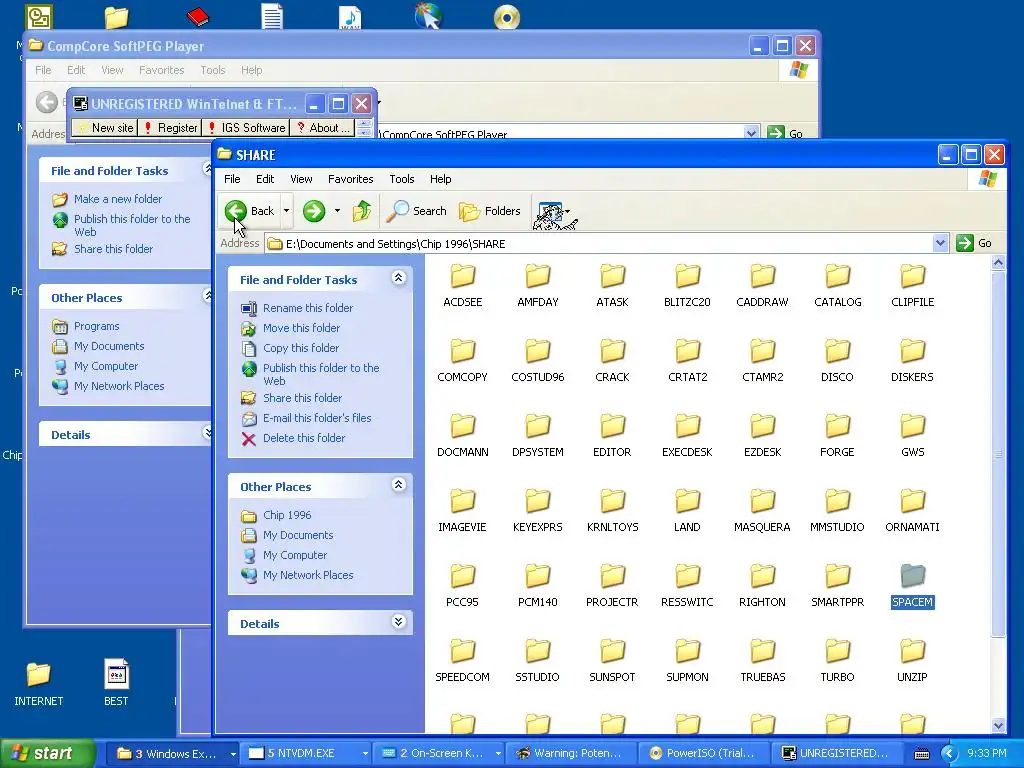The image size is (1024, 768).
Task: Click the green Forward arrow in SHARE
Action: coord(314,211)
